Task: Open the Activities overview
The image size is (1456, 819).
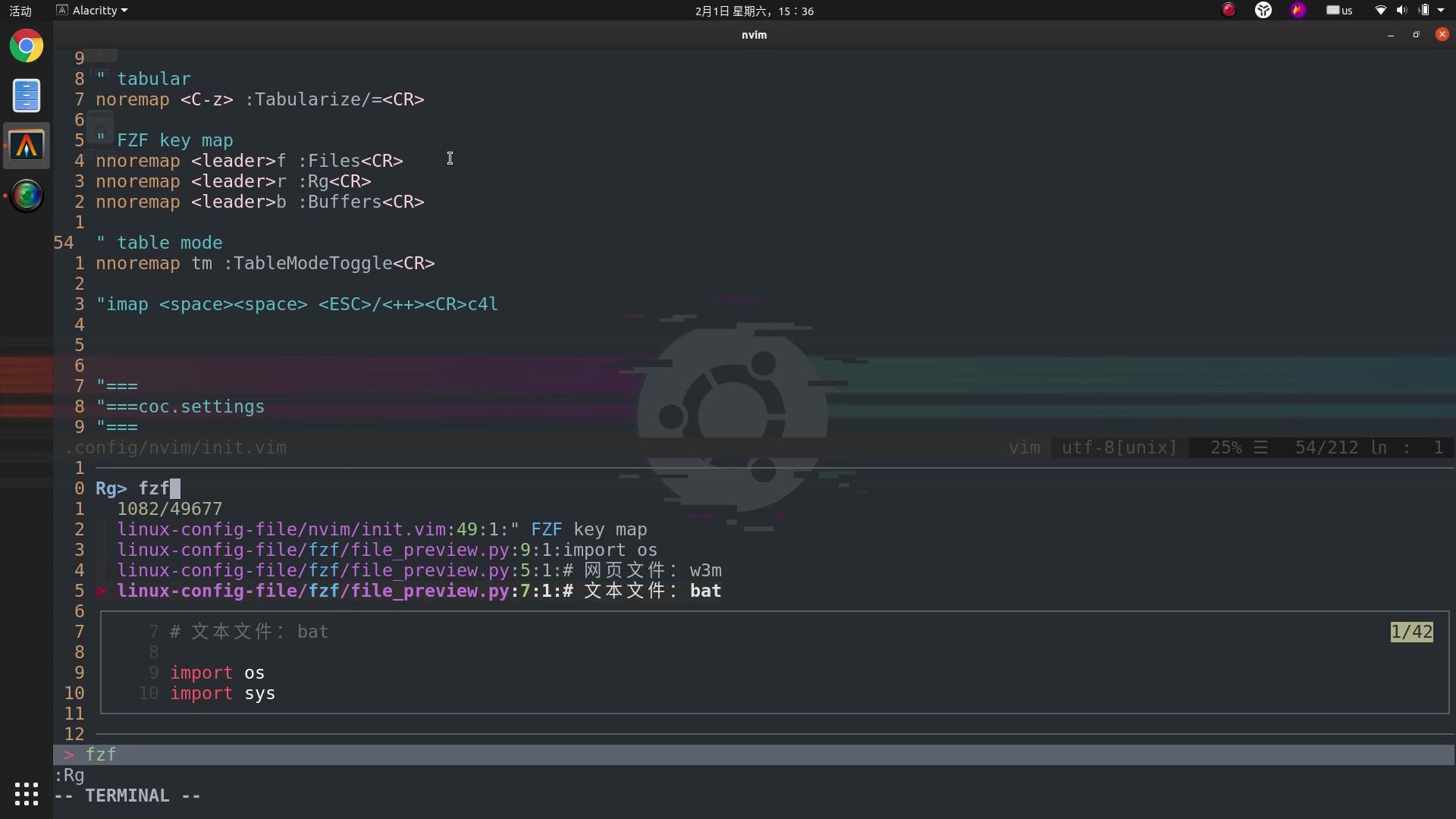Action: (20, 11)
